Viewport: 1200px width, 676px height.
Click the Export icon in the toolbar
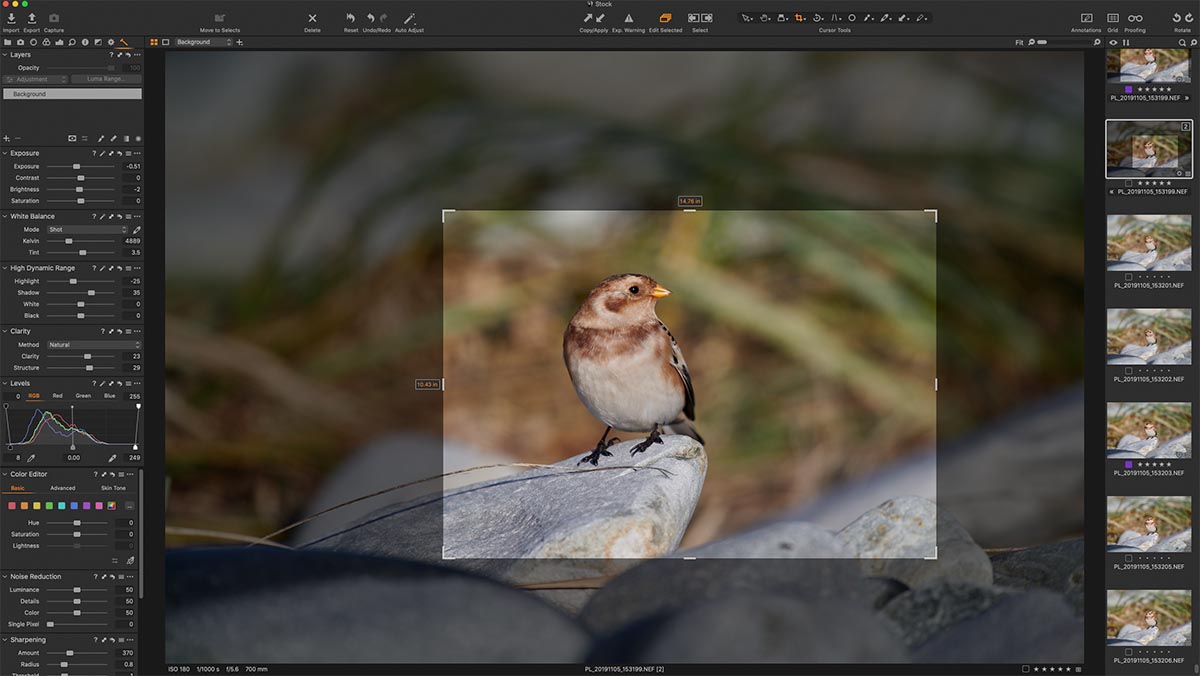(x=31, y=18)
